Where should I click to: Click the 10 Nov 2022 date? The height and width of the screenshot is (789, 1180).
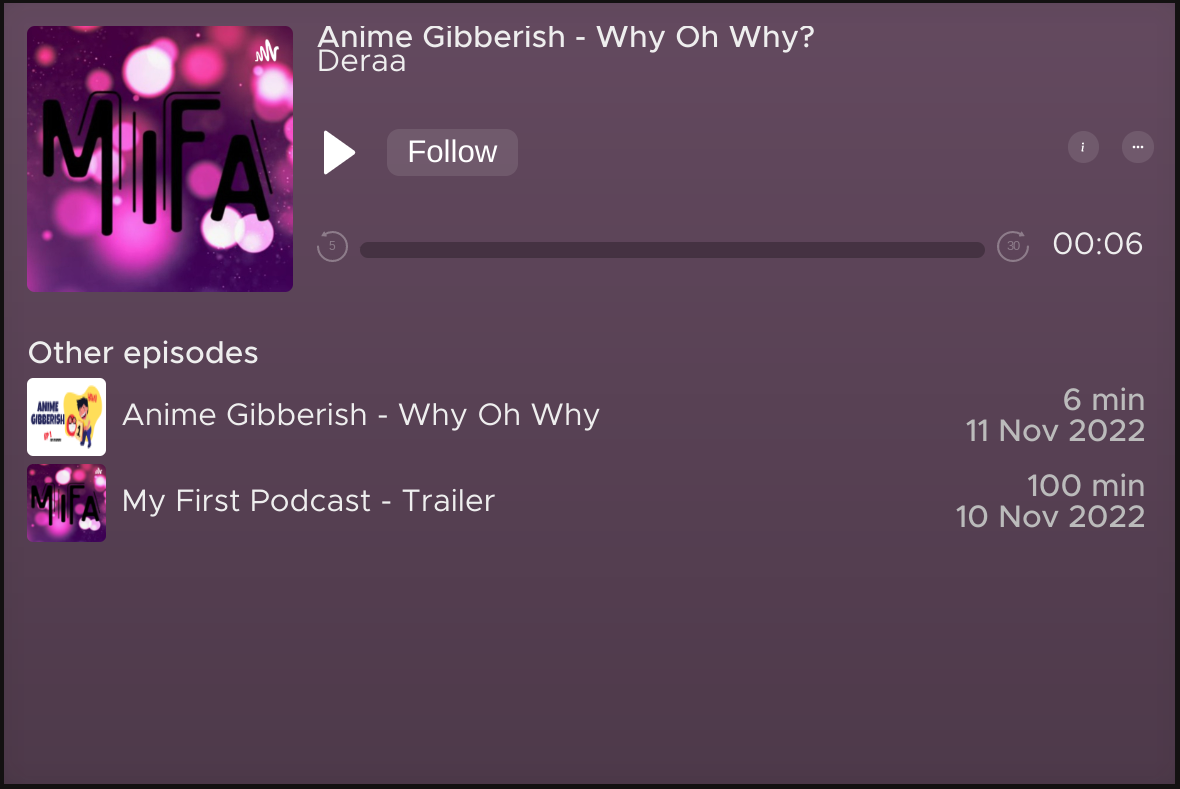tap(1051, 516)
